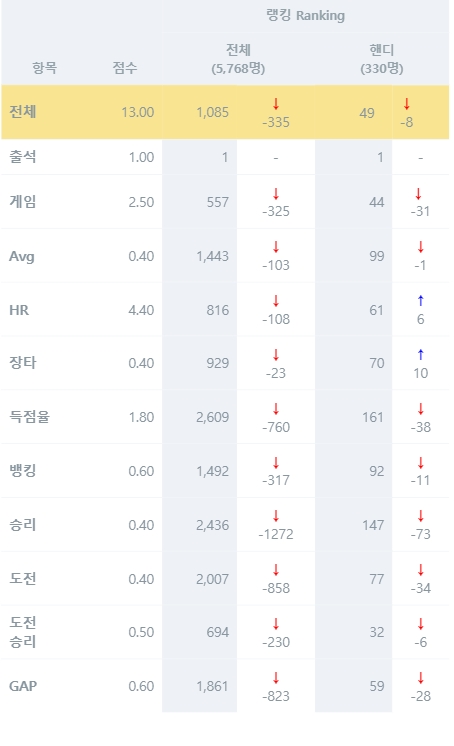454x746 pixels.
Task: Click the red down arrow in 전체 overall ranking
Action: point(276,104)
